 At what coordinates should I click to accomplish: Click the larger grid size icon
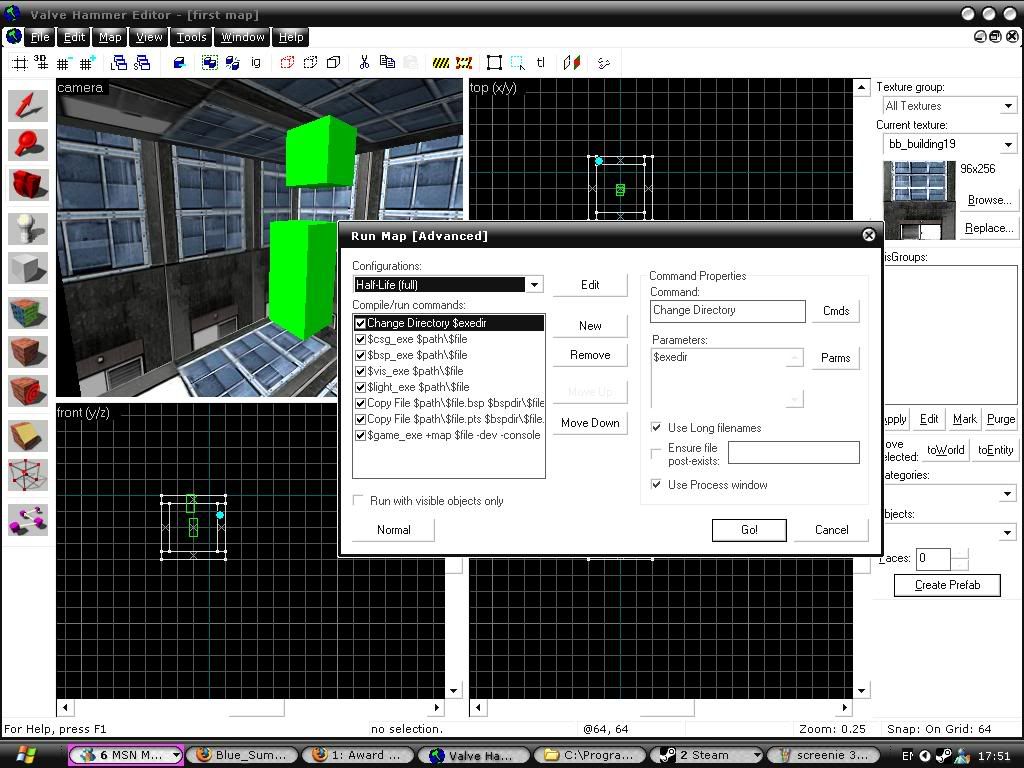(x=87, y=63)
